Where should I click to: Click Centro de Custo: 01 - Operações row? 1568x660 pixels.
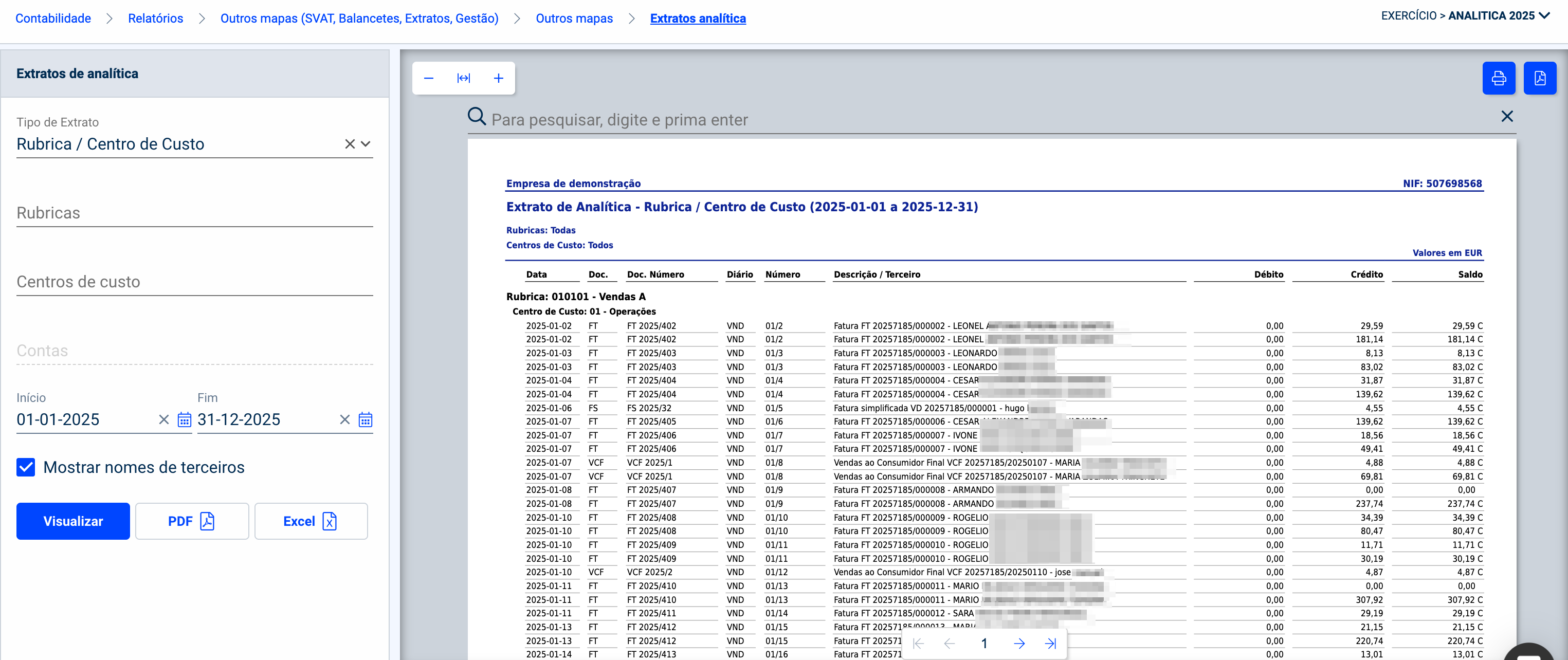pos(584,311)
